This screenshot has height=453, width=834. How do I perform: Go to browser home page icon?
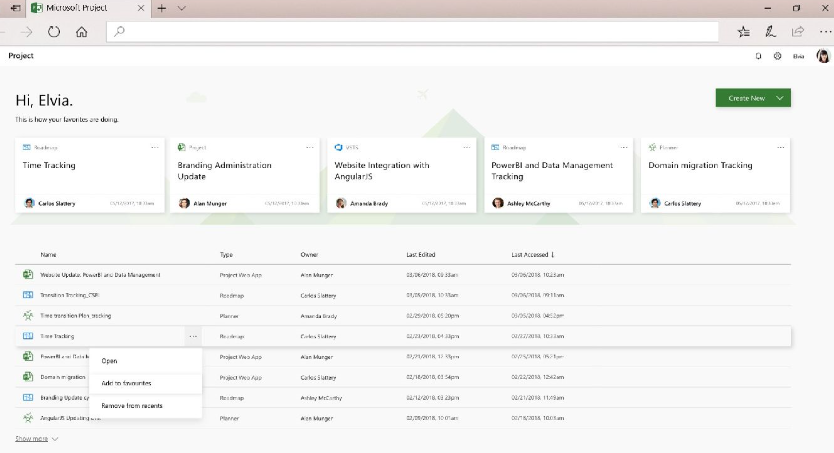click(81, 32)
